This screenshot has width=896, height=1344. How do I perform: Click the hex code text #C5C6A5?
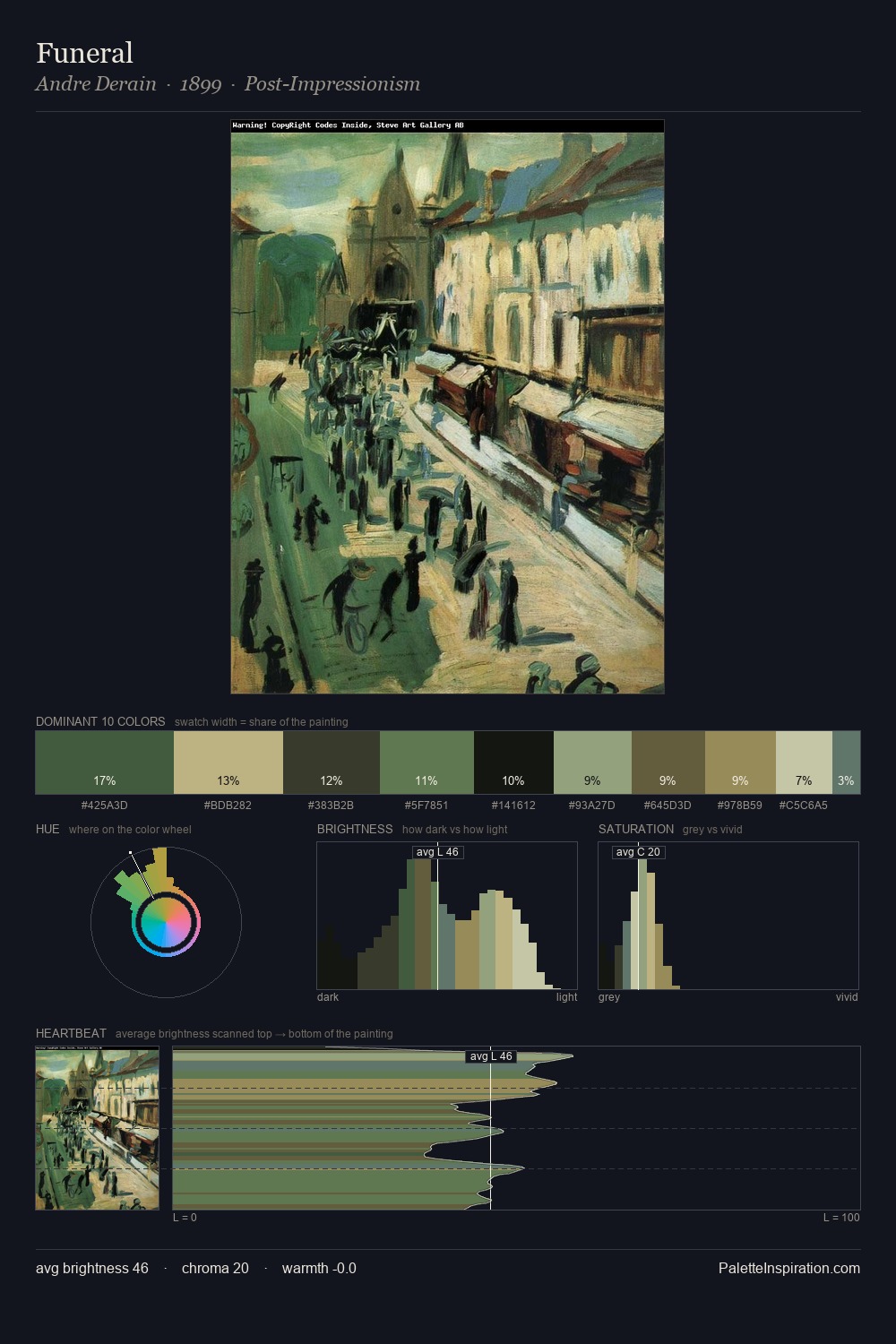click(804, 806)
